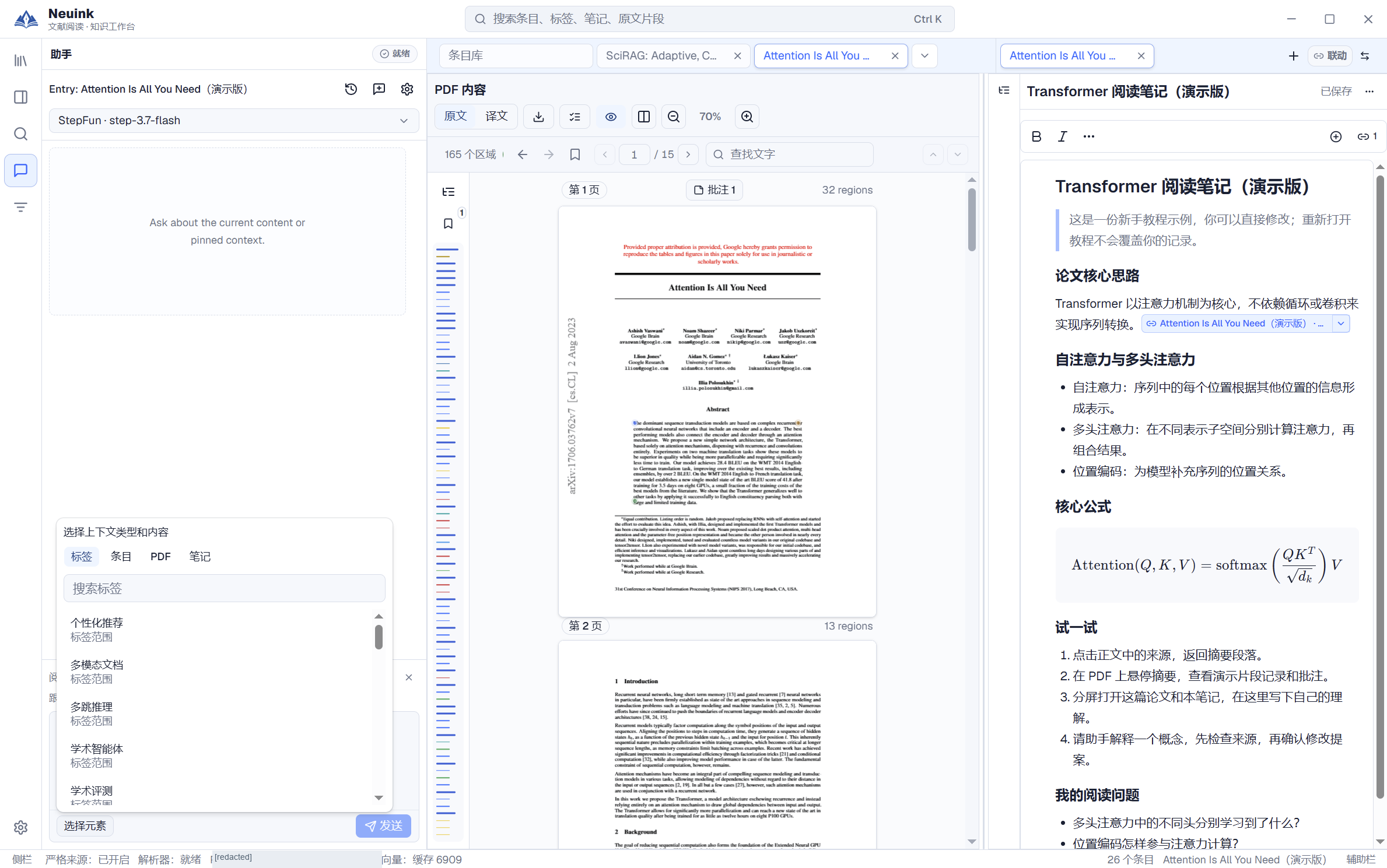This screenshot has height=868, width=1387.
Task: Open assistant conversation history icon
Action: (351, 89)
